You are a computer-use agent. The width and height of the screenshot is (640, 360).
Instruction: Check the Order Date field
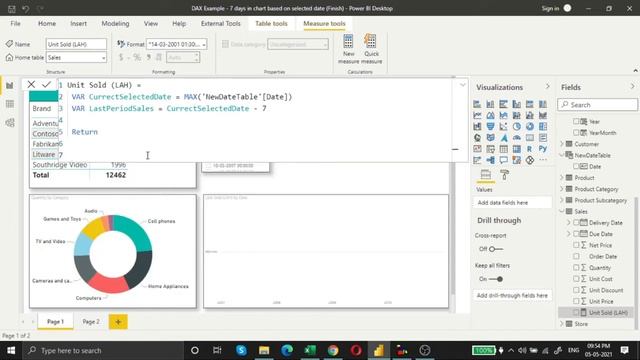tap(576, 256)
